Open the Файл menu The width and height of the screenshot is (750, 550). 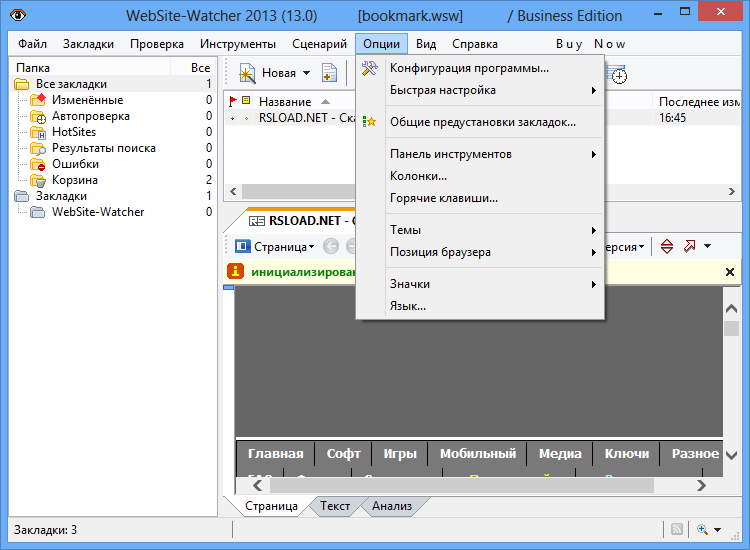click(x=32, y=44)
